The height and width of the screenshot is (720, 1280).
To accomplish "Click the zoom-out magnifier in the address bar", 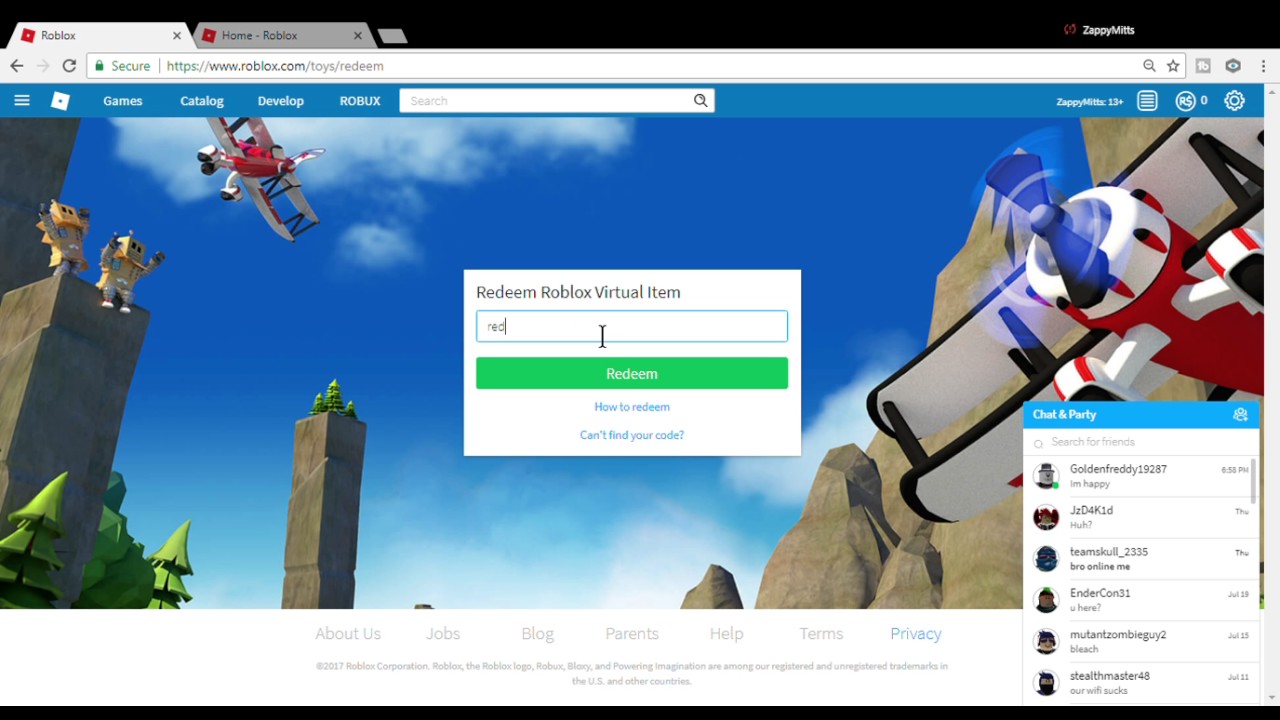I will coord(1149,66).
